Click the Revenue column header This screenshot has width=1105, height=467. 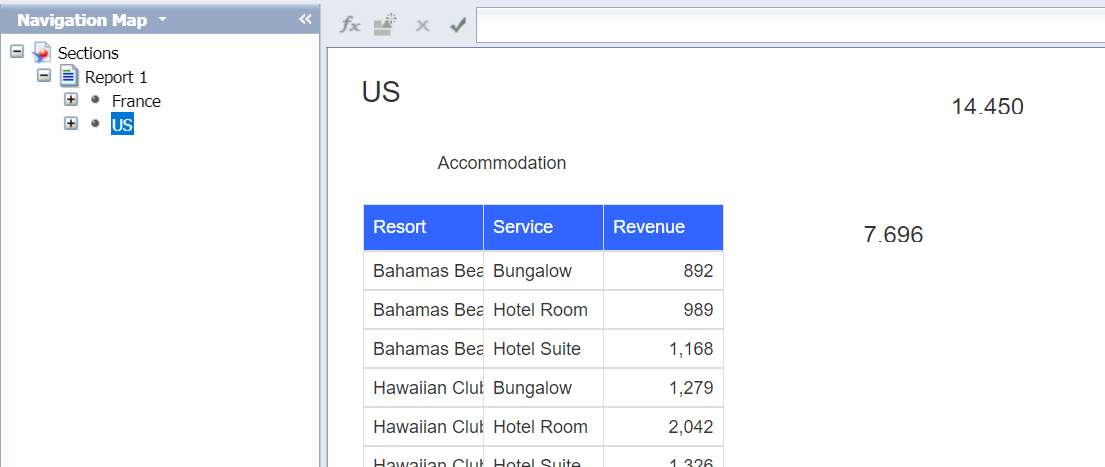point(663,227)
